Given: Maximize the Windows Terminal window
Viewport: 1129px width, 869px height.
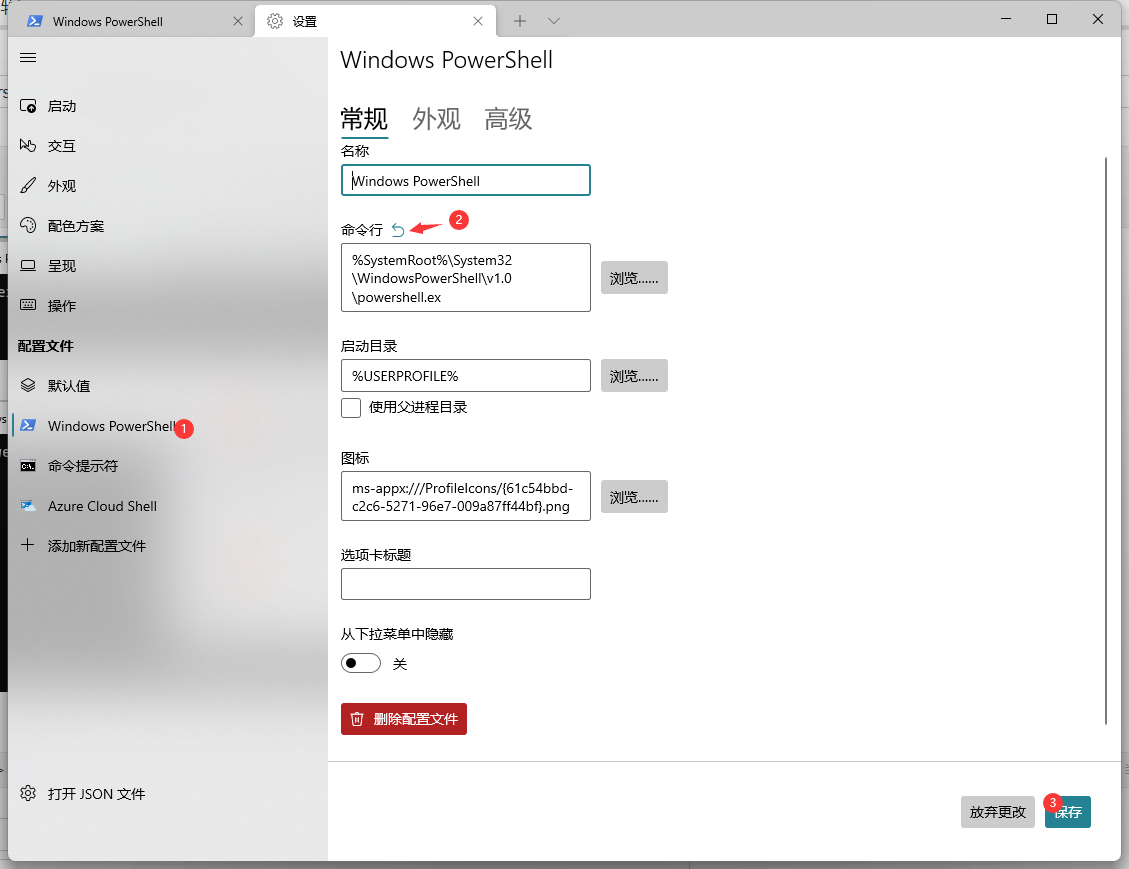Looking at the screenshot, I should tap(1052, 19).
